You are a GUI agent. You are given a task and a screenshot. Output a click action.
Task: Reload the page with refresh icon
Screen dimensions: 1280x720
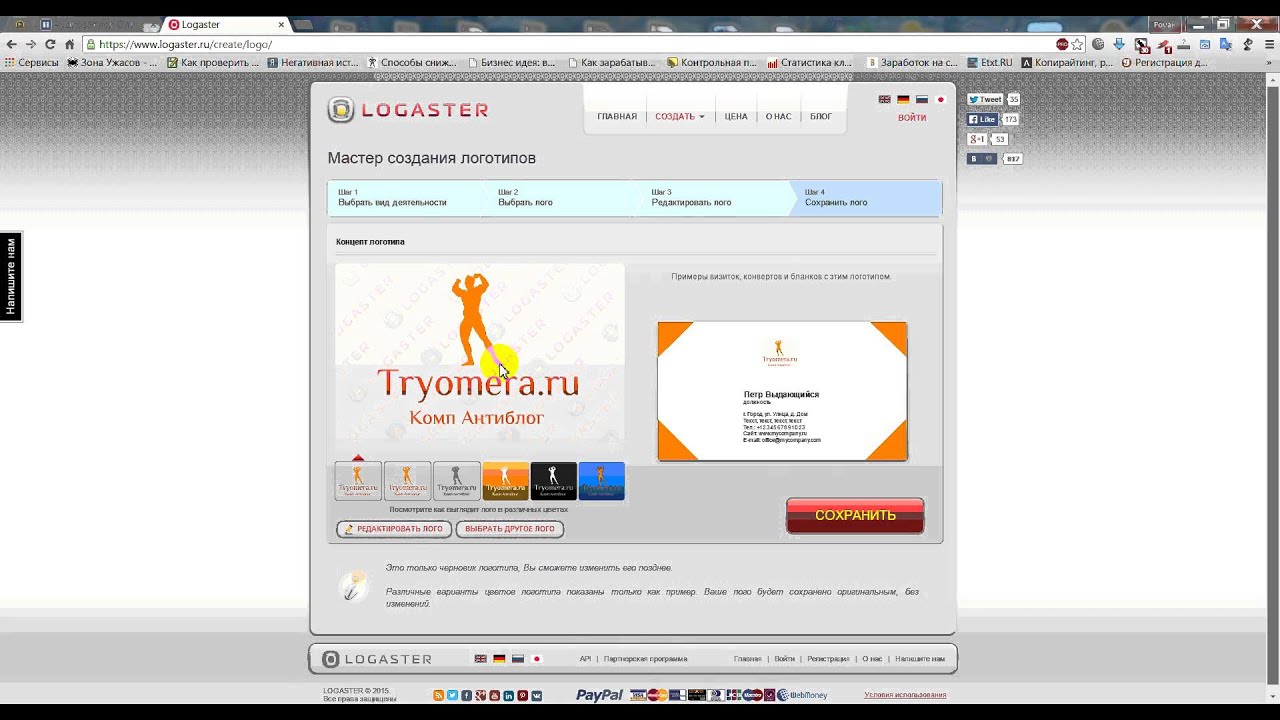[50, 44]
